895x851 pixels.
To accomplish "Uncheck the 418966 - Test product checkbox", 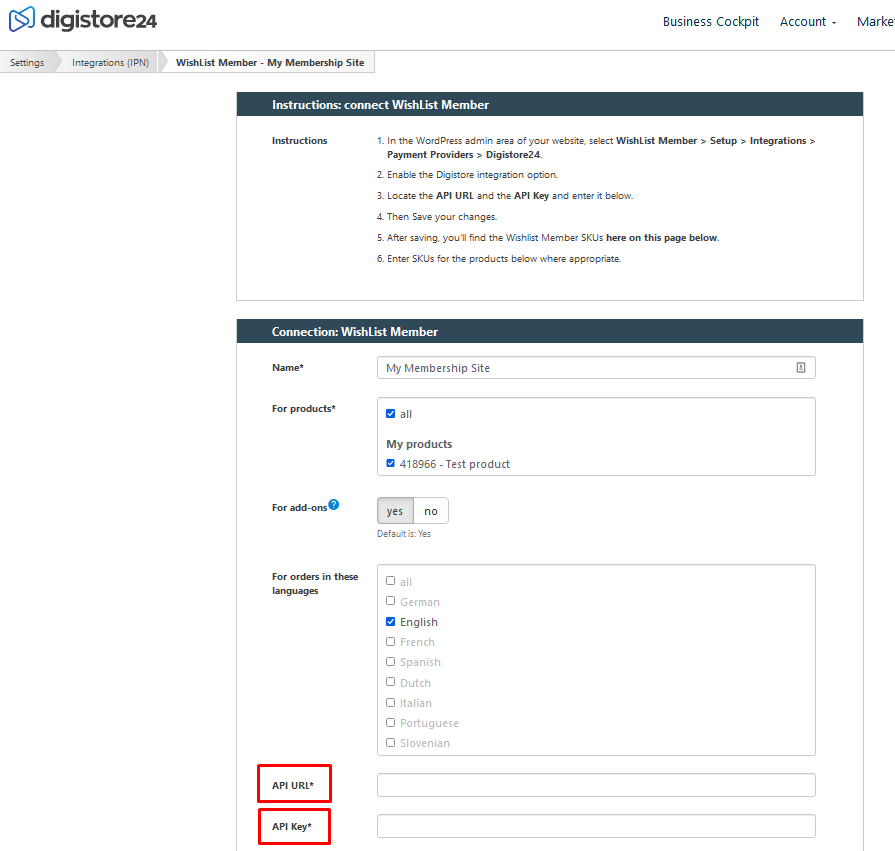I will pyautogui.click(x=390, y=463).
